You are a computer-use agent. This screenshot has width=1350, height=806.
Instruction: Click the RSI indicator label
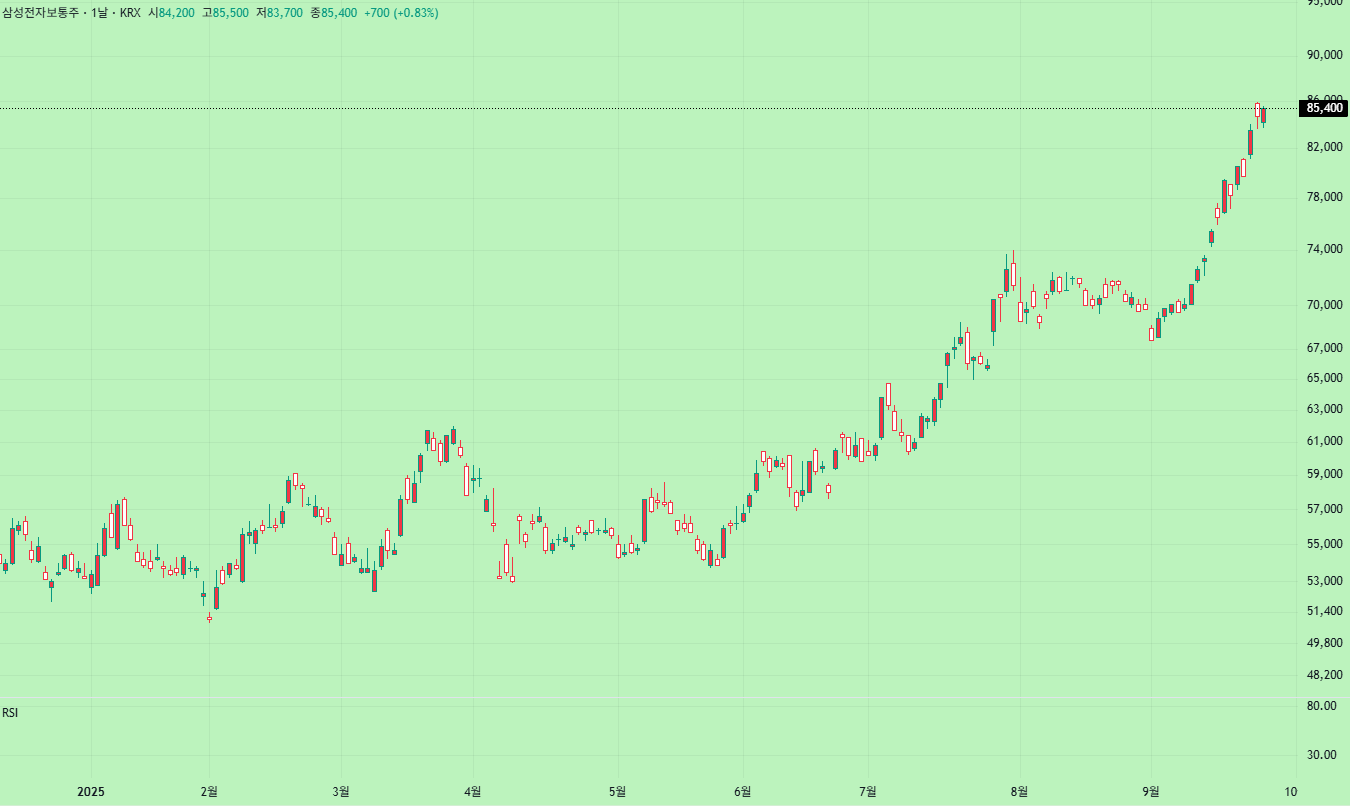(10, 713)
